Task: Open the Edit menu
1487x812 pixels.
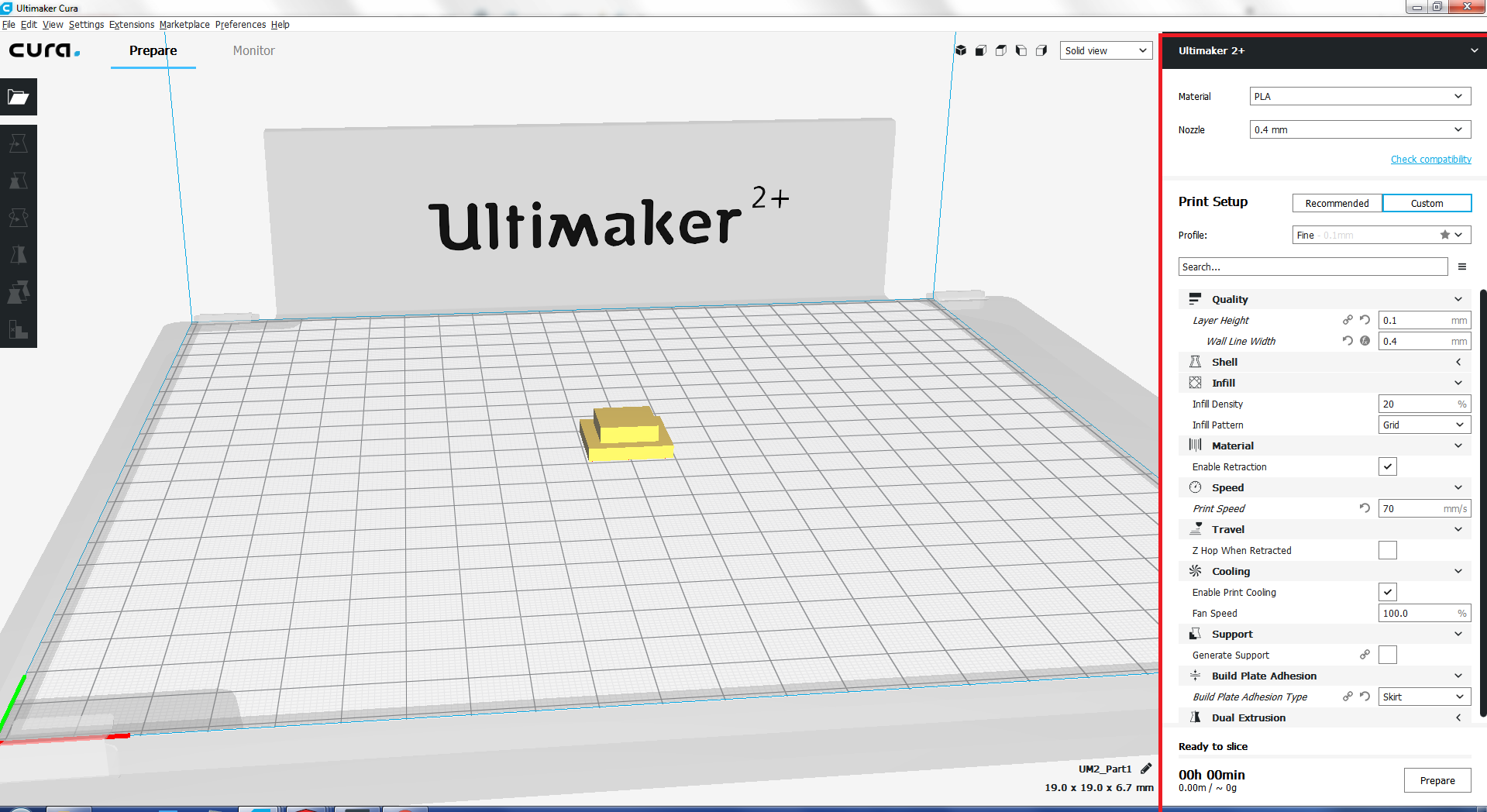Action: [29, 25]
